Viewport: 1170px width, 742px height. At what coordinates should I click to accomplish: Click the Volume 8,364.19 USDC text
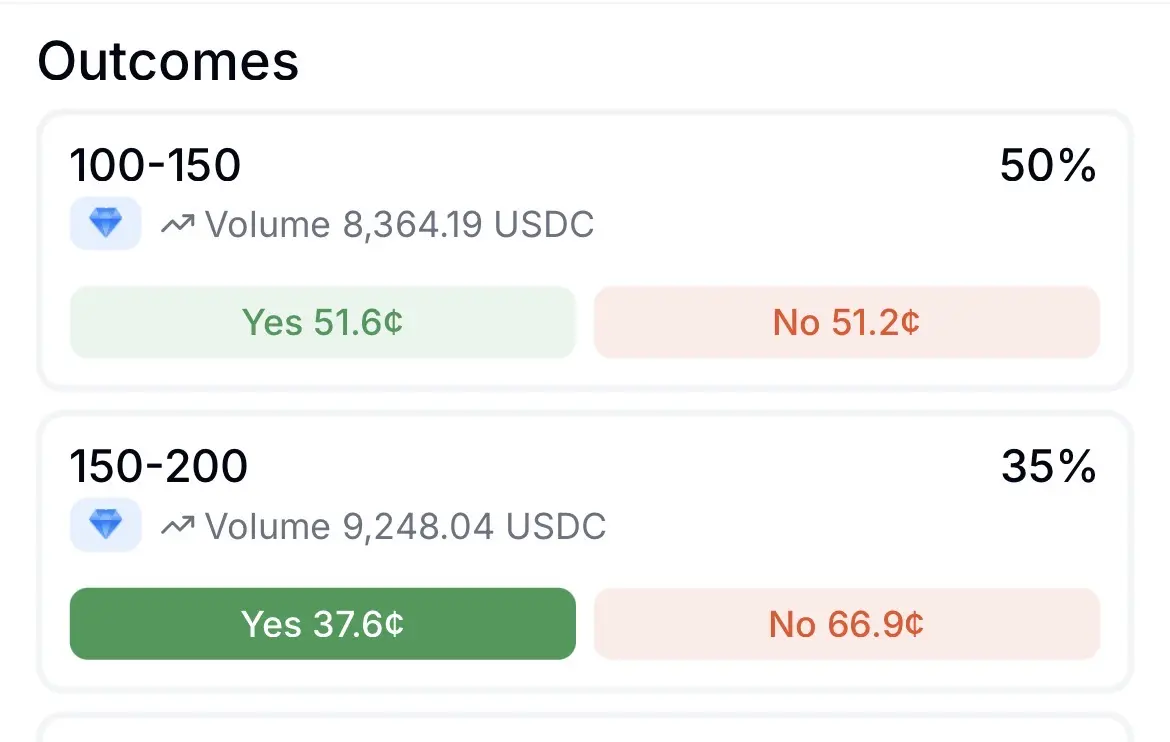(400, 225)
